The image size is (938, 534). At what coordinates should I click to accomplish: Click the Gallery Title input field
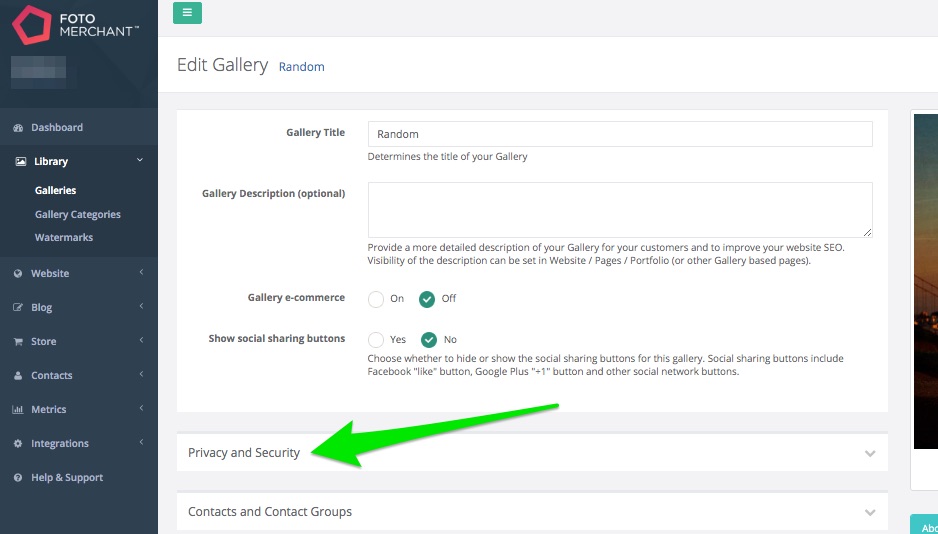(620, 134)
